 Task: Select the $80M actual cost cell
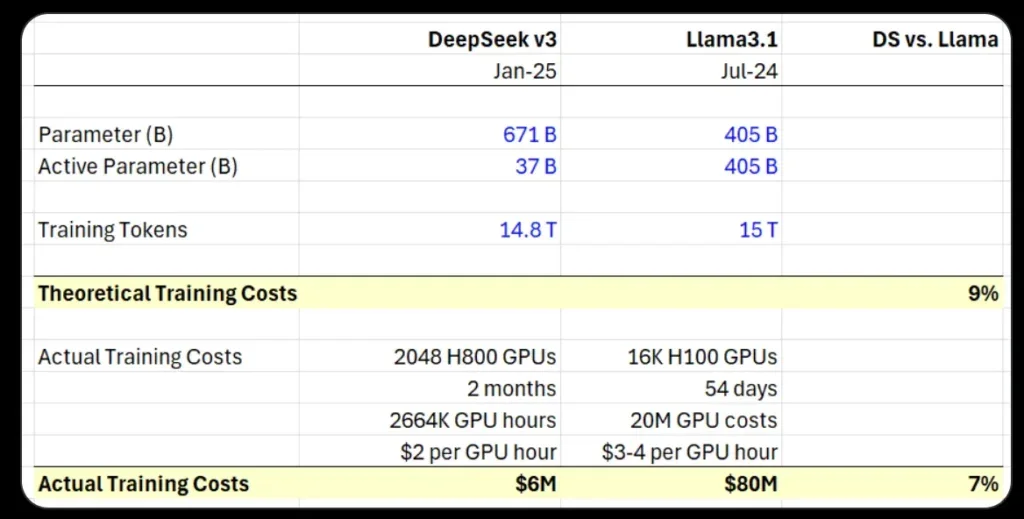[752, 484]
